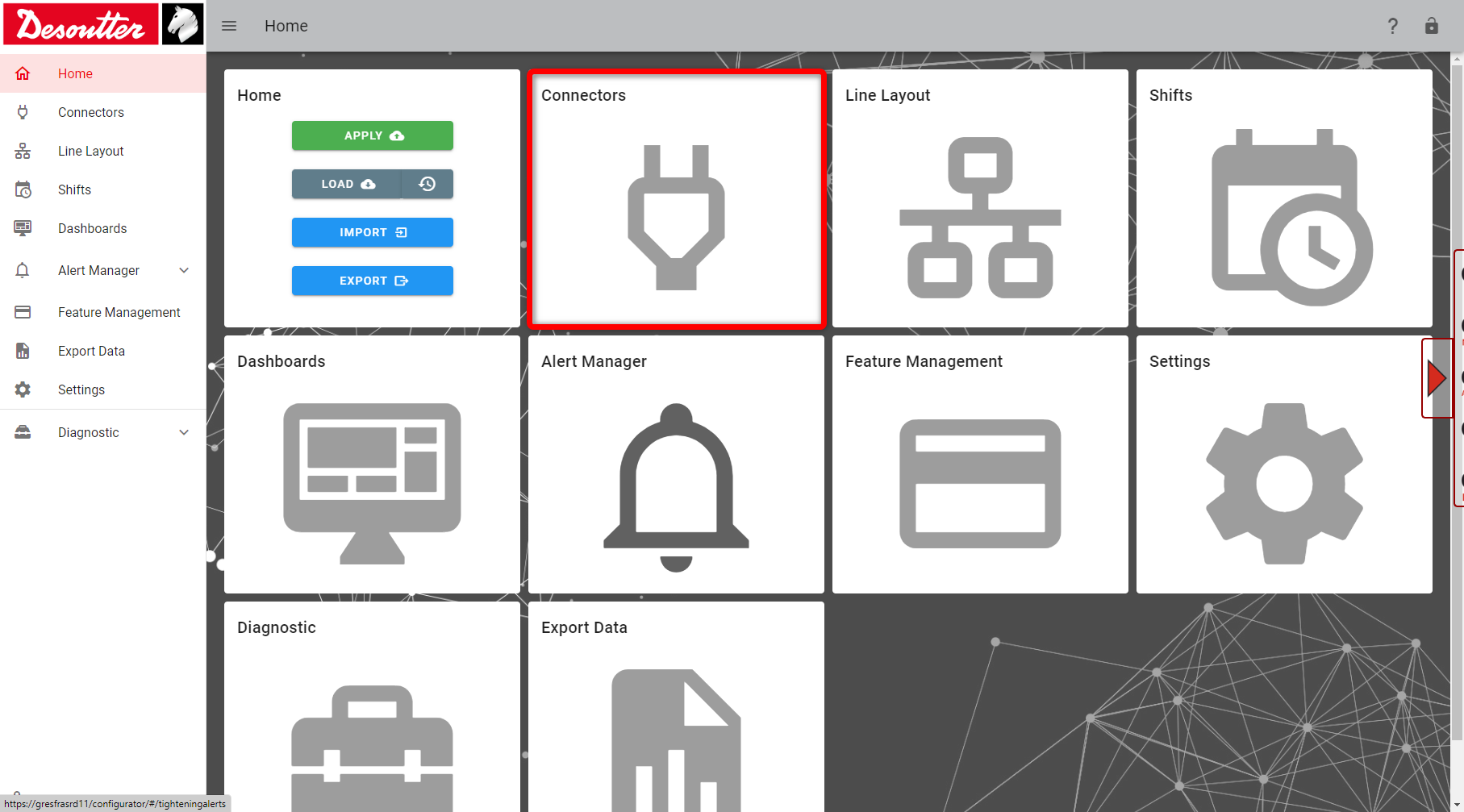Click the Diagnostic tile title
1464x812 pixels.
(x=277, y=627)
